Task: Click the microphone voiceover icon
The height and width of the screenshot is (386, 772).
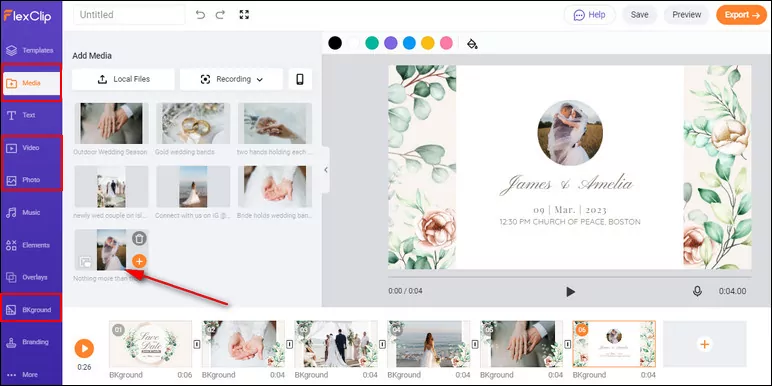Action: 697,291
